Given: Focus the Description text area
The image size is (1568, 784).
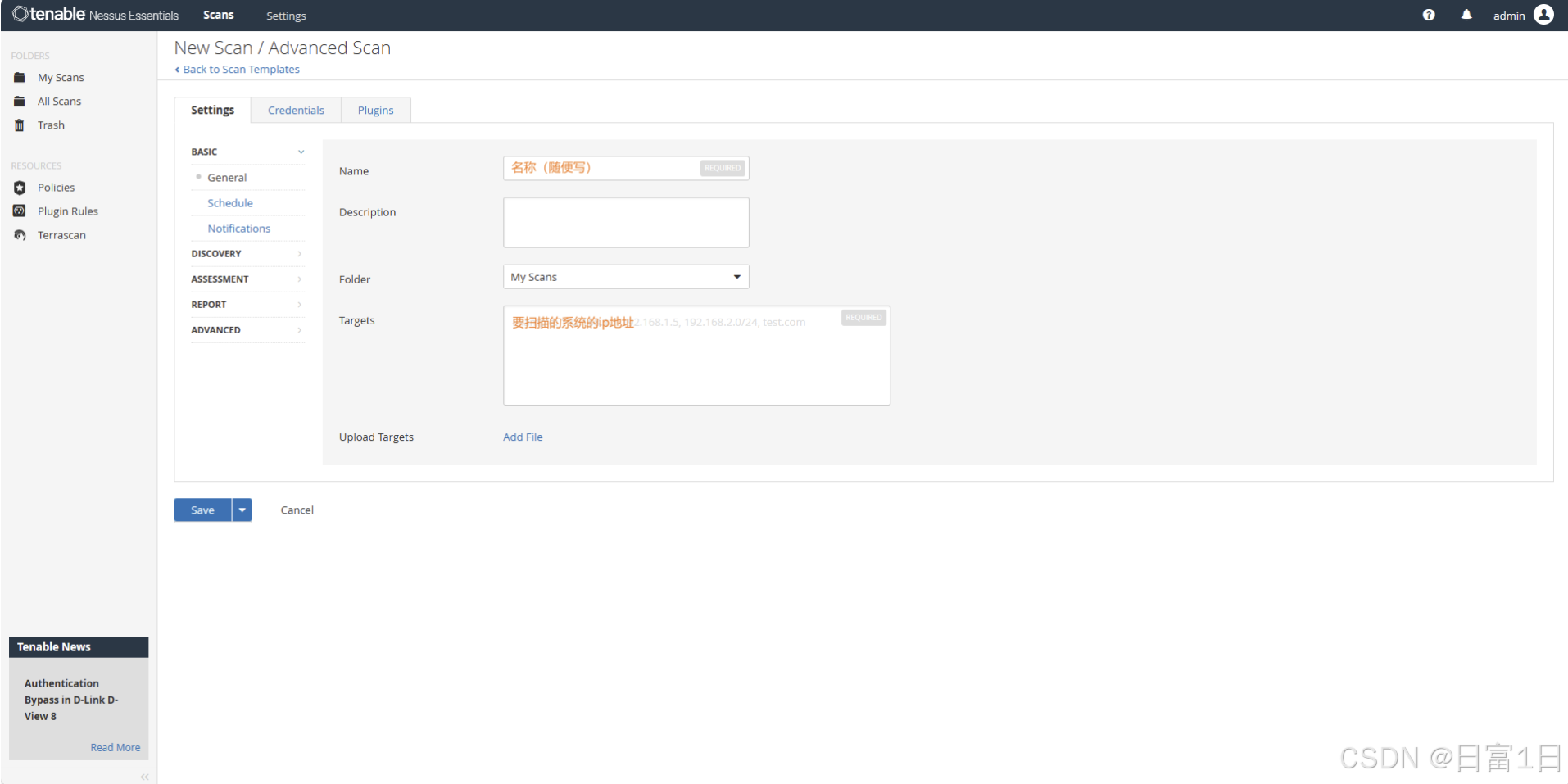Looking at the screenshot, I should pos(626,222).
